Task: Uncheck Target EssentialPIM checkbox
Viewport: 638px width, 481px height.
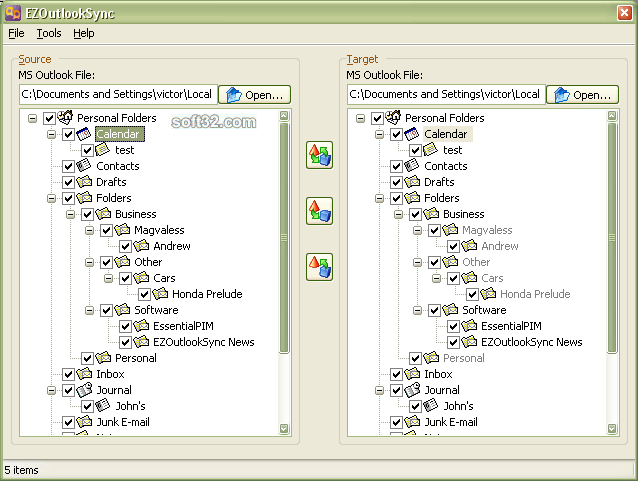Action: (453, 326)
